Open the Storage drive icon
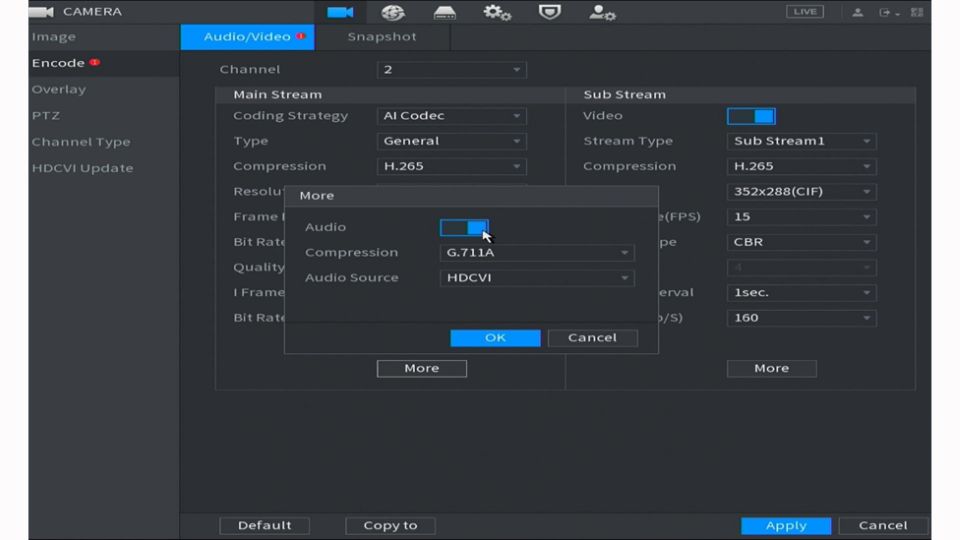Screen dimensions: 960x540 point(444,12)
